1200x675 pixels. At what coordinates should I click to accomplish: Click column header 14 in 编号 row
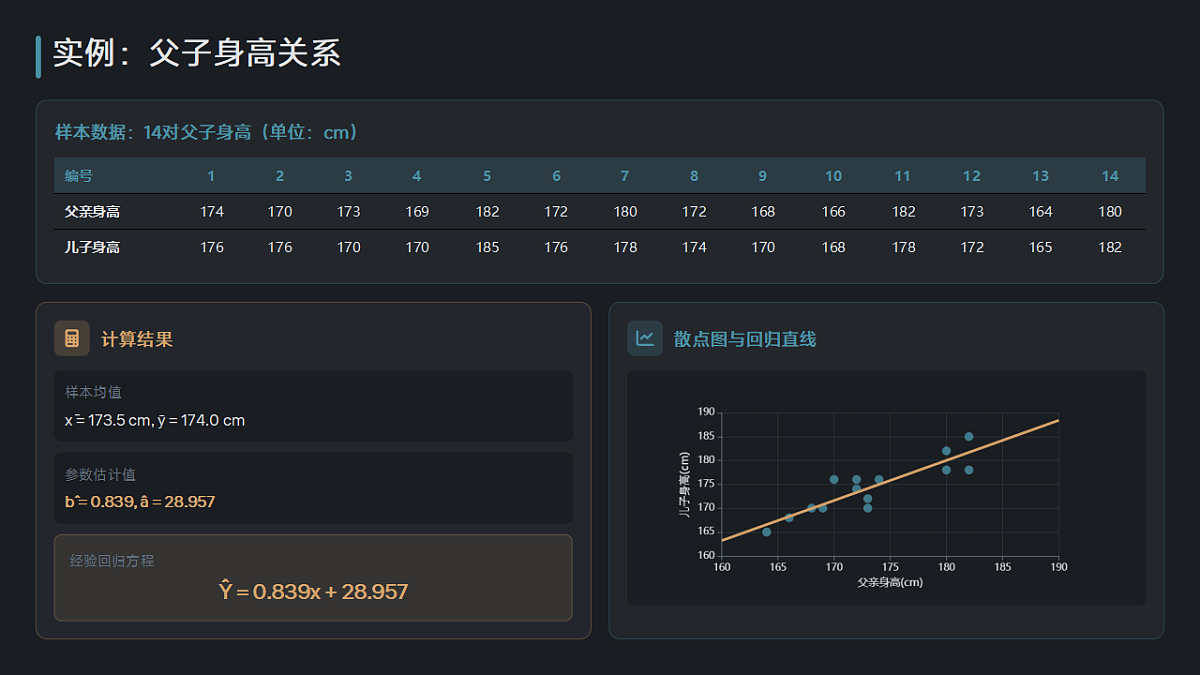pos(1110,176)
